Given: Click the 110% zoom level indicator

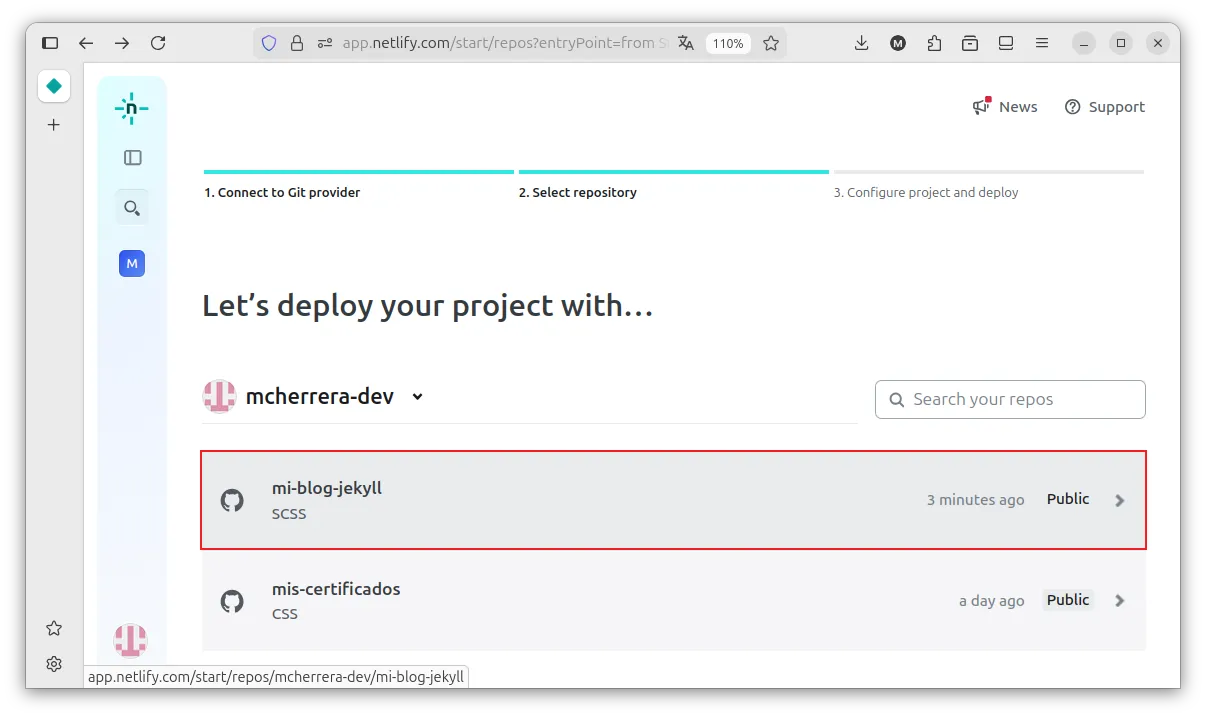Looking at the screenshot, I should [728, 43].
